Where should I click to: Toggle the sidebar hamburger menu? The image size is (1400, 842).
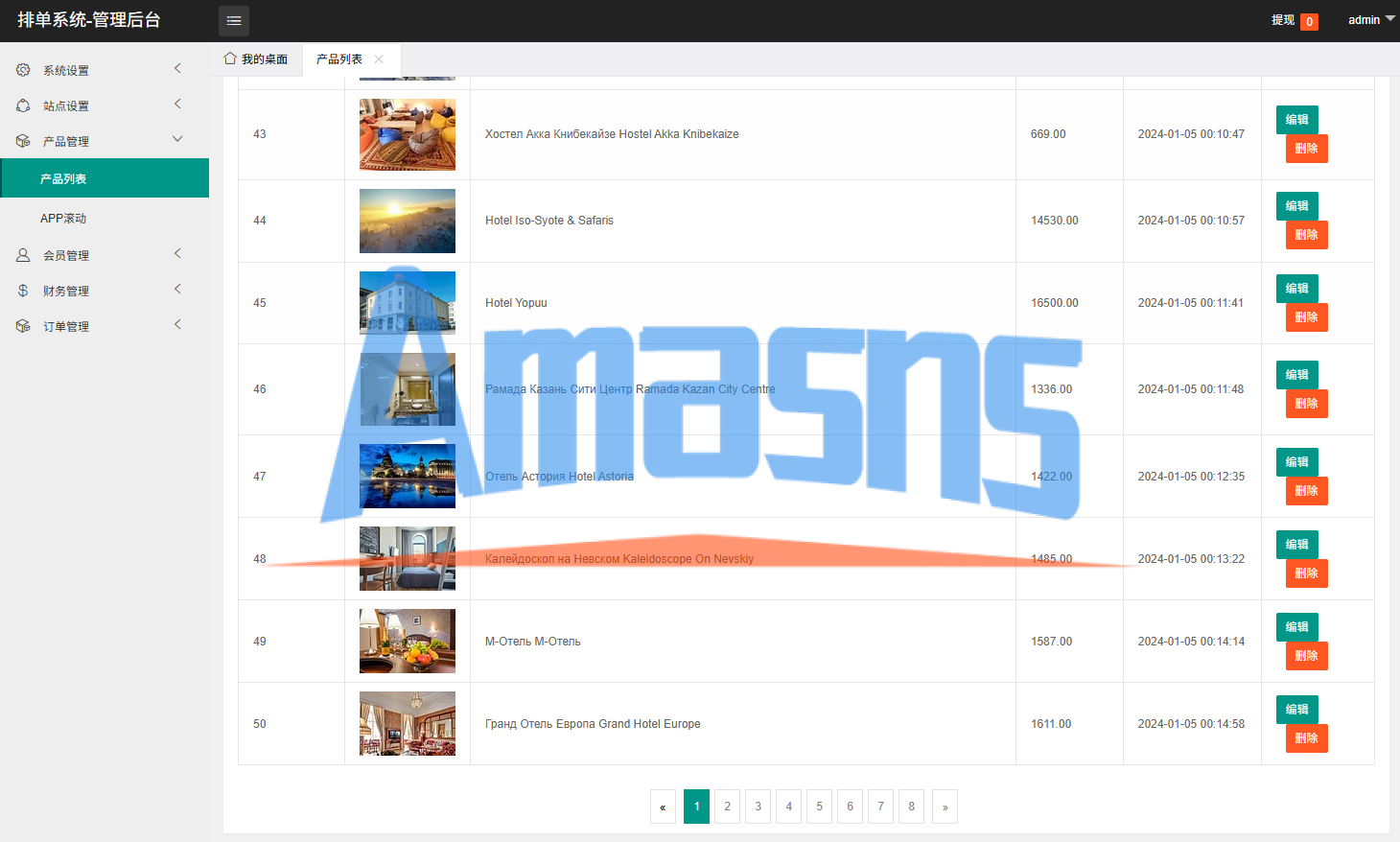(234, 20)
